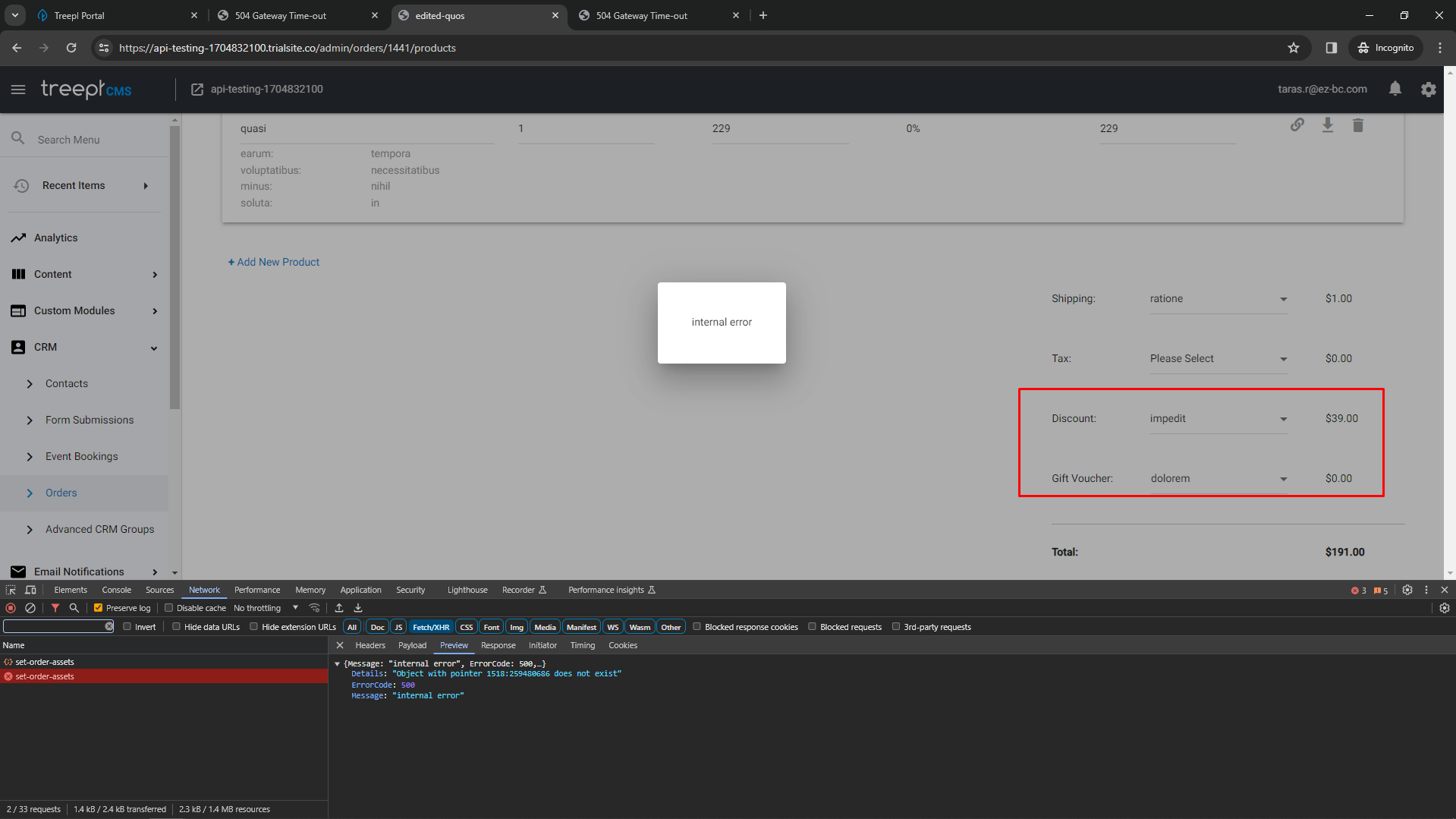Clear the network log

[30, 608]
